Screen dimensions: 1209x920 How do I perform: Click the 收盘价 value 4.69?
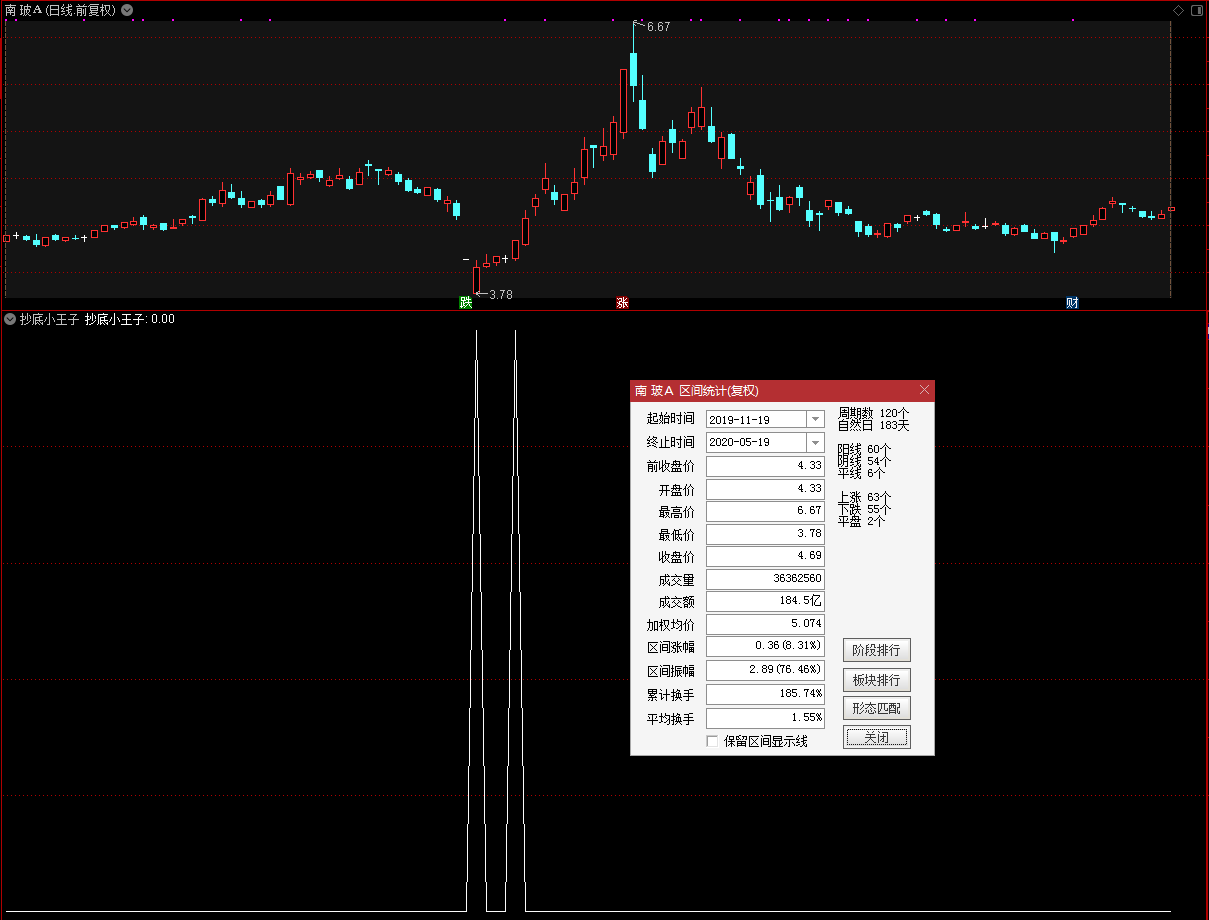765,556
